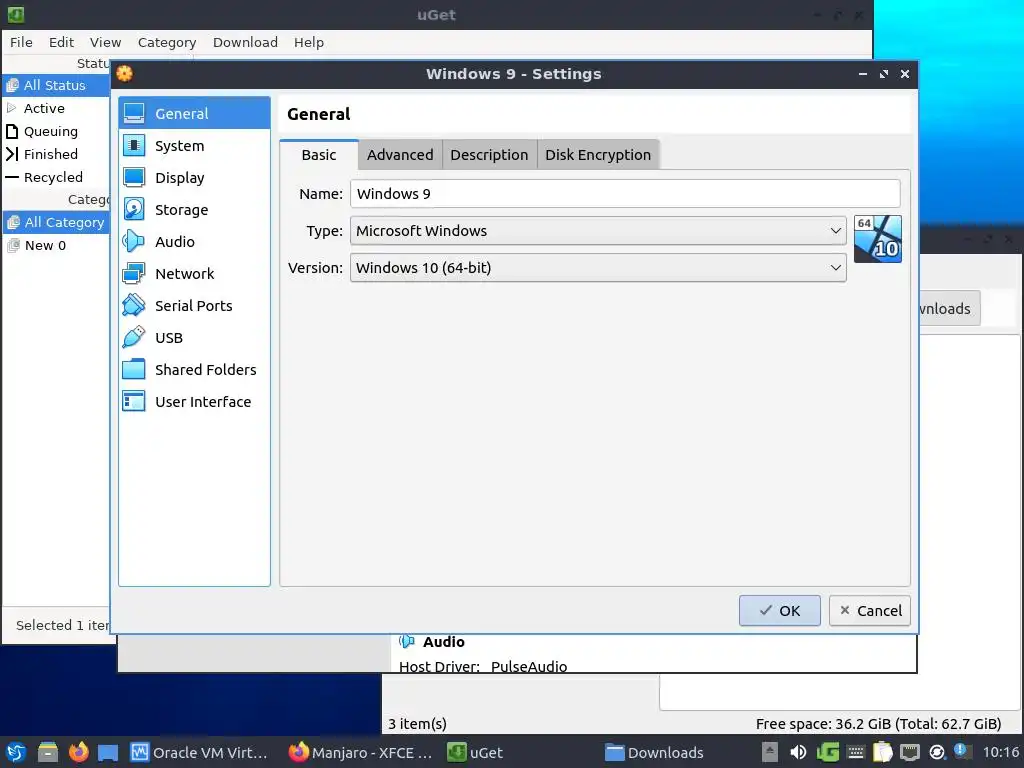The height and width of the screenshot is (768, 1024).
Task: Open the Network settings page
Action: 194,274
